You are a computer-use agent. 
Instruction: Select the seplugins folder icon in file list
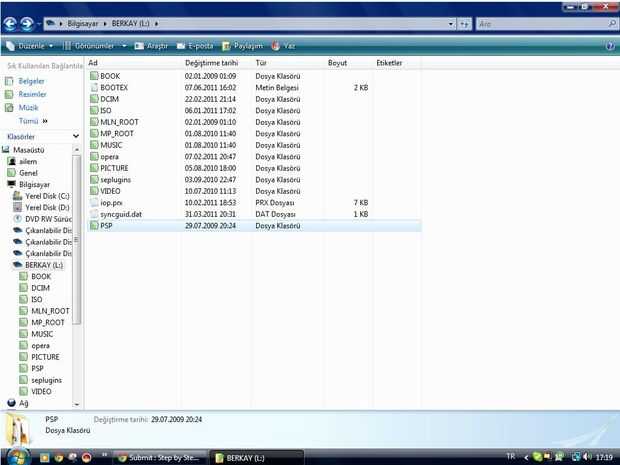pyautogui.click(x=94, y=180)
